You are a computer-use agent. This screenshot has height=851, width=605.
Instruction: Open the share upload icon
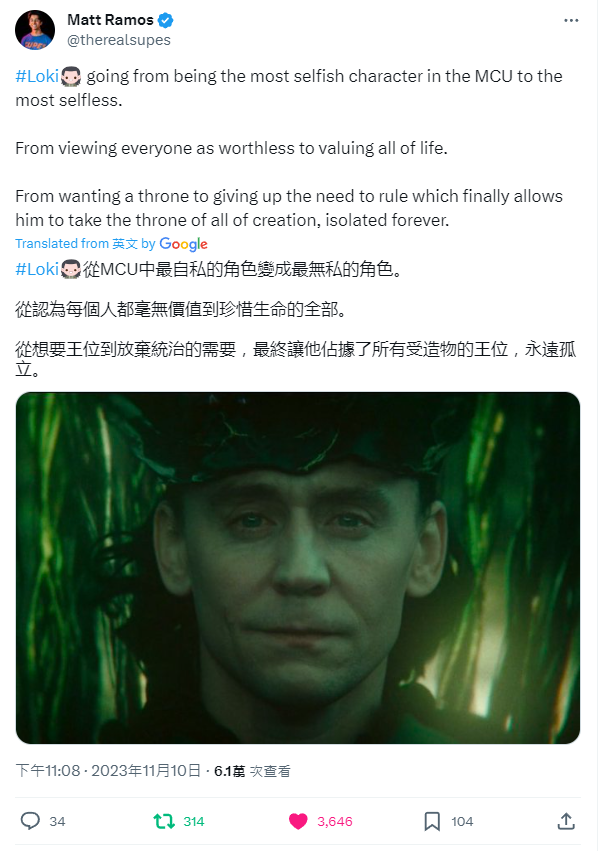(x=566, y=821)
